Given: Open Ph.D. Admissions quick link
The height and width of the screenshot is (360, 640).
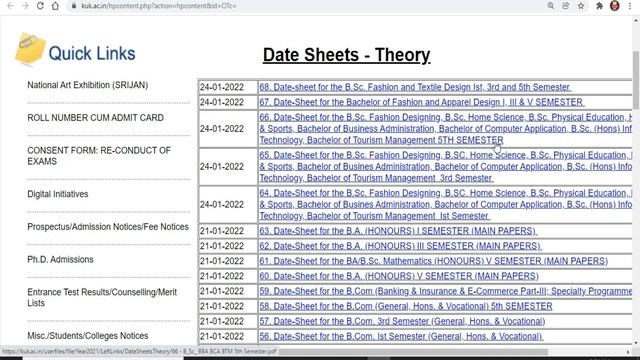Looking at the screenshot, I should pyautogui.click(x=60, y=259).
